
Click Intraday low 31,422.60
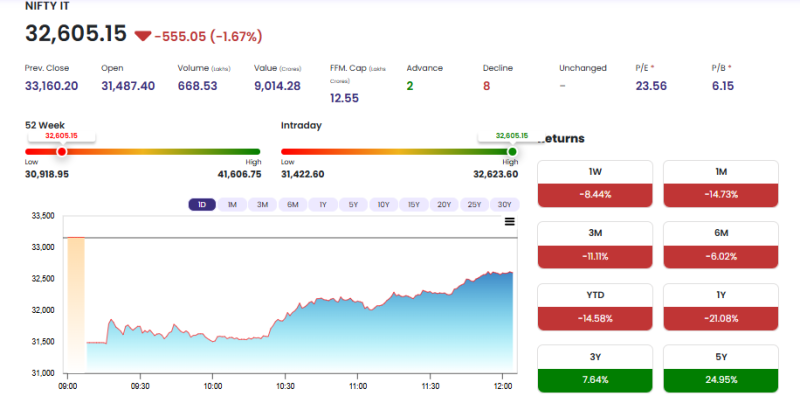click(x=303, y=174)
